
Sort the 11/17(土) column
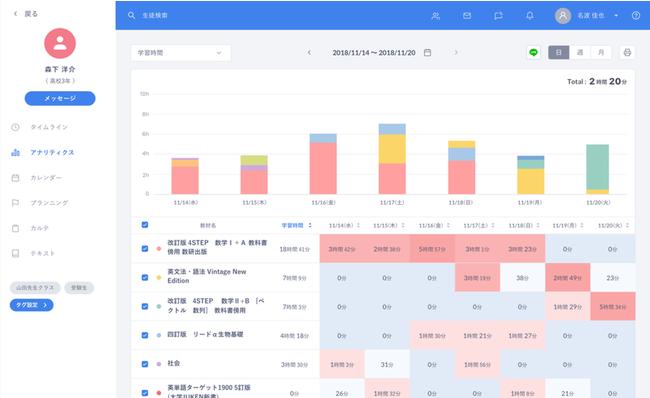[x=493, y=226]
